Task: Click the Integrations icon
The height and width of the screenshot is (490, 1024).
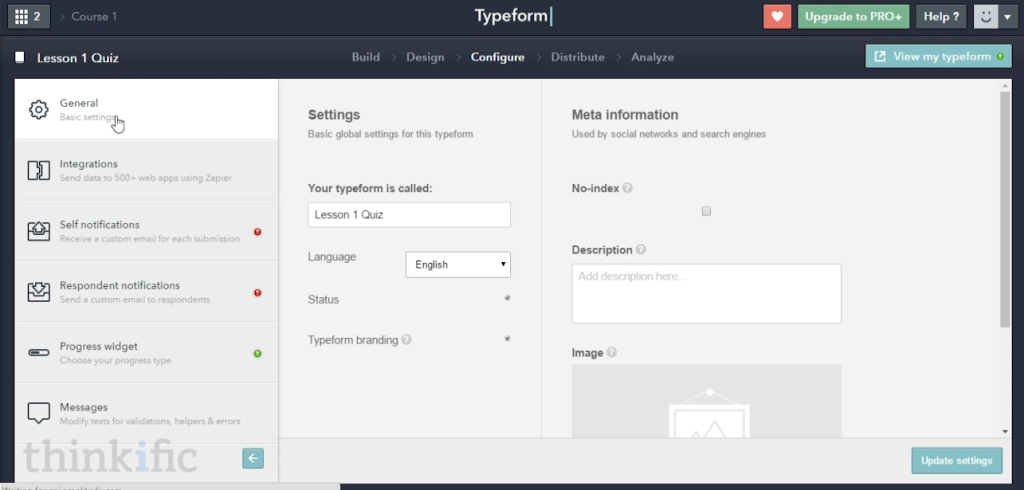Action: coord(39,171)
